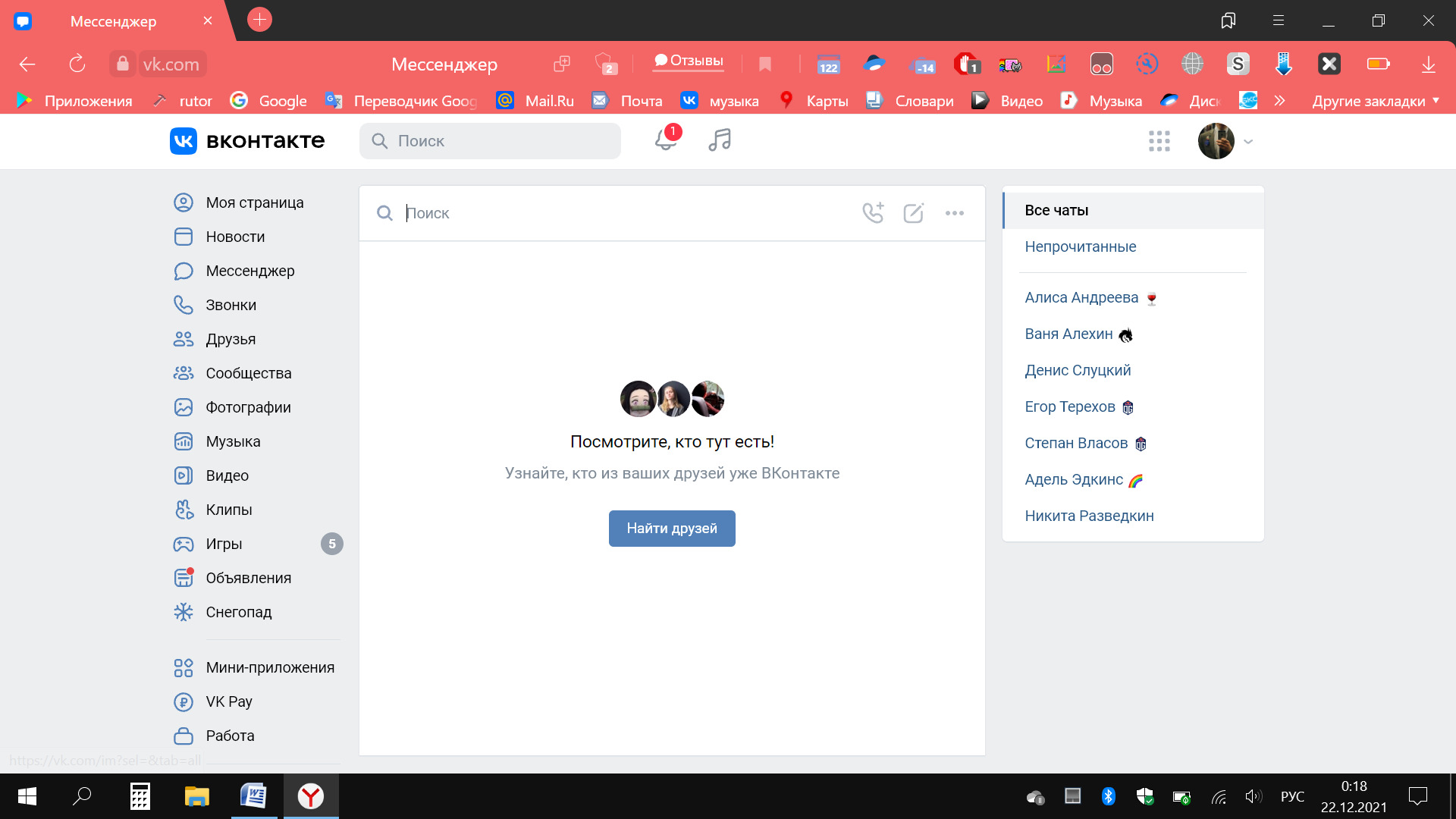This screenshot has width=1456, height=819.
Task: Click the browser page reload icon
Action: 77,64
